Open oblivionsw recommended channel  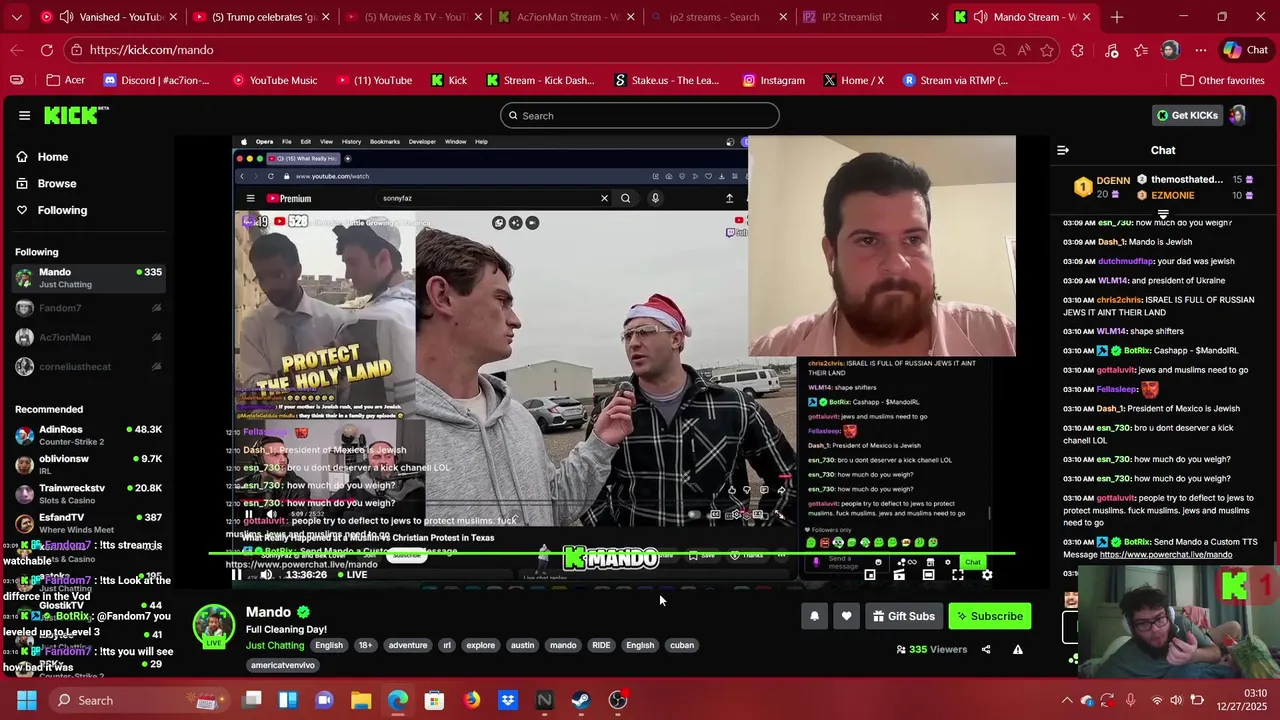point(89,464)
